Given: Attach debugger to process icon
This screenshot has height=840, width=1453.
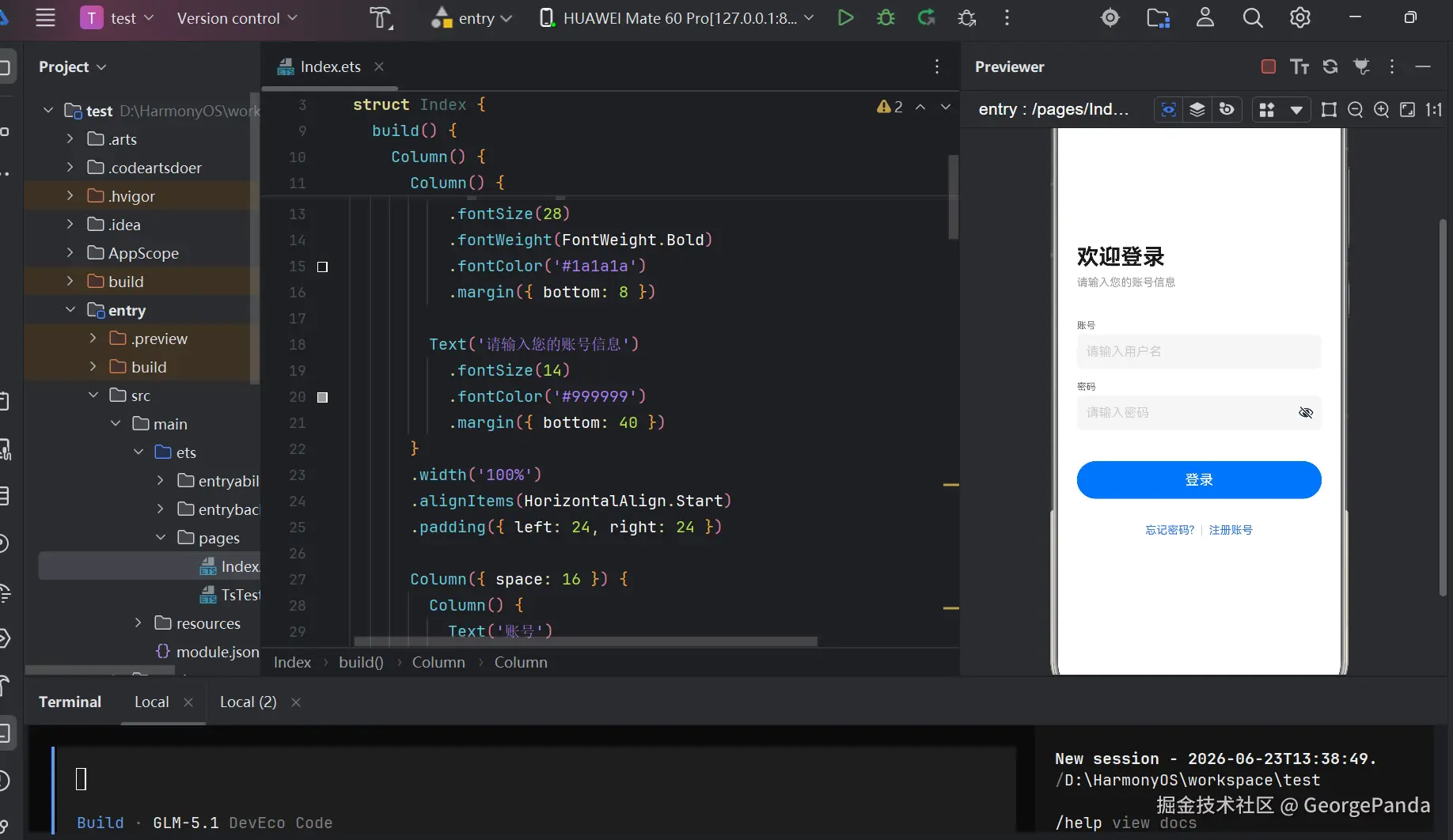Looking at the screenshot, I should pyautogui.click(x=967, y=17).
